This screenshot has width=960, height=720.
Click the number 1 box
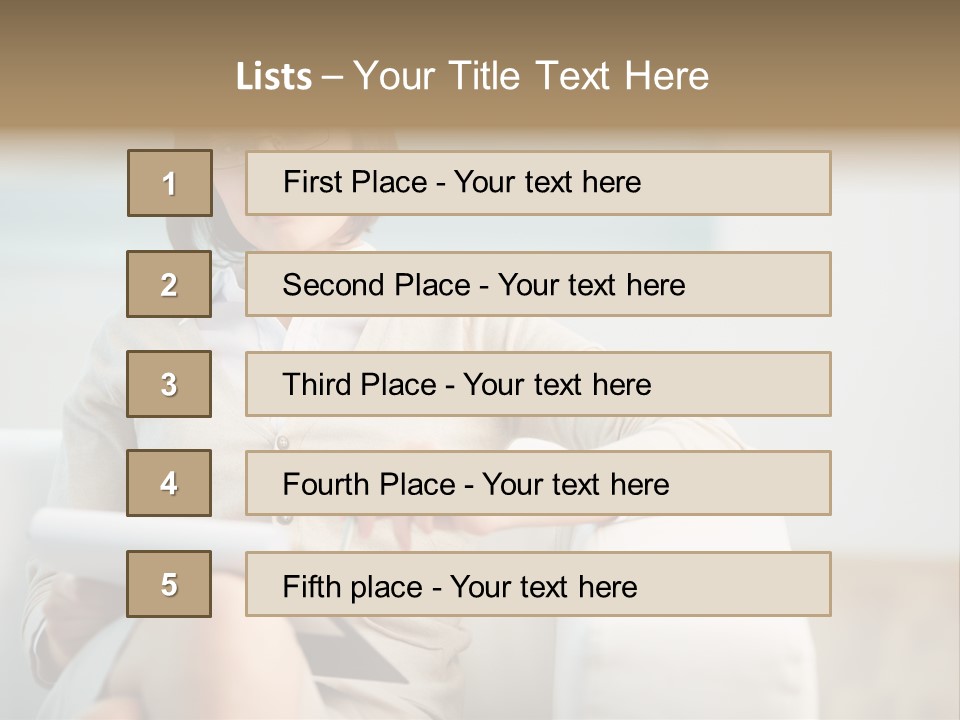click(x=170, y=183)
